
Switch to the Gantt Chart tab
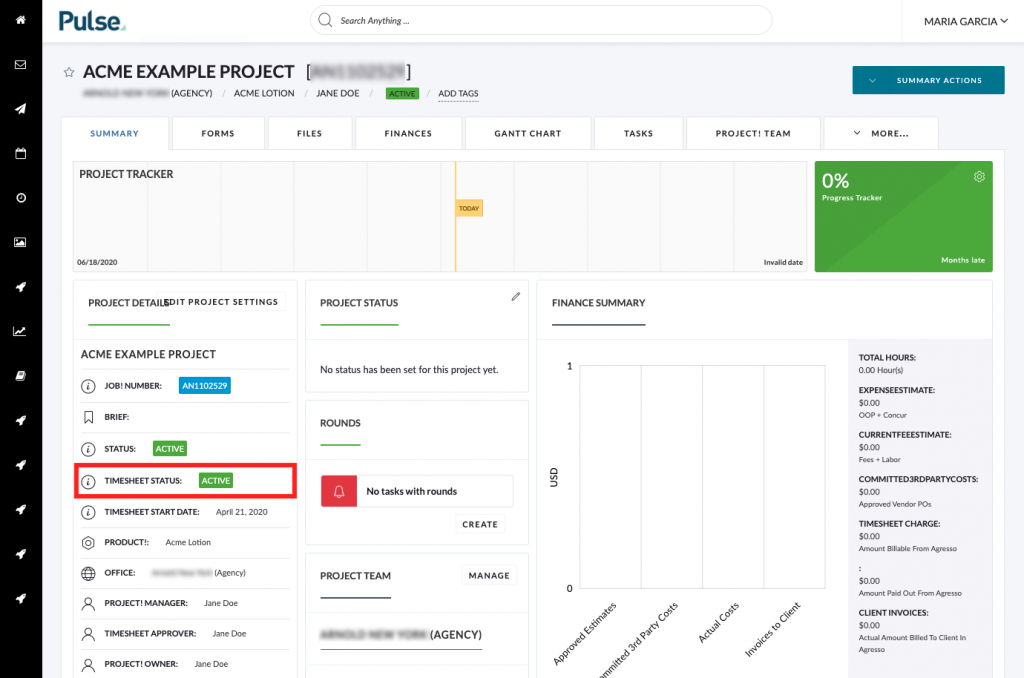[528, 133]
